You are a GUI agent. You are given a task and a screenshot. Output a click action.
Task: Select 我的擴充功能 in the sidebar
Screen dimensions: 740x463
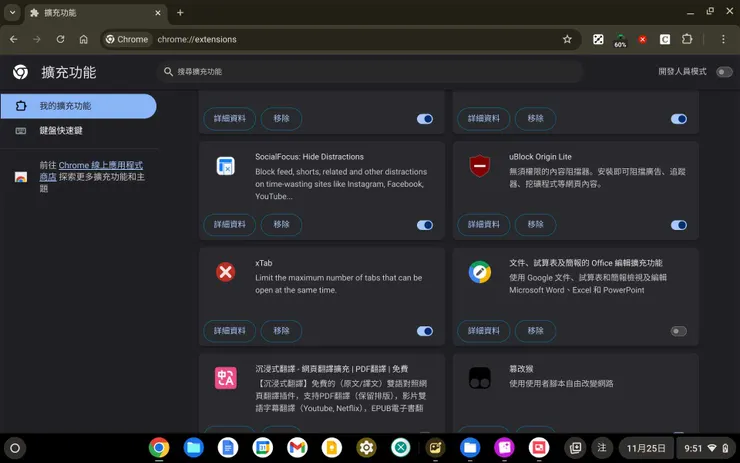click(78, 106)
